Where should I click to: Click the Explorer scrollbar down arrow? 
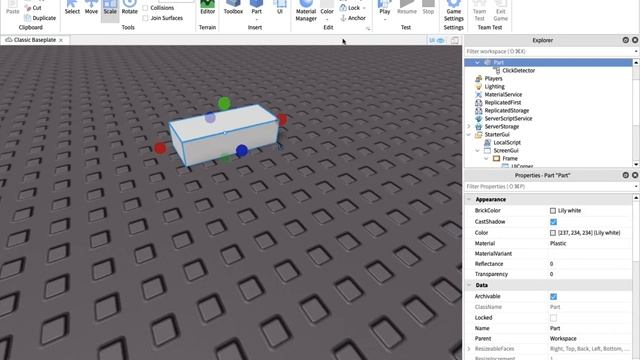636,164
